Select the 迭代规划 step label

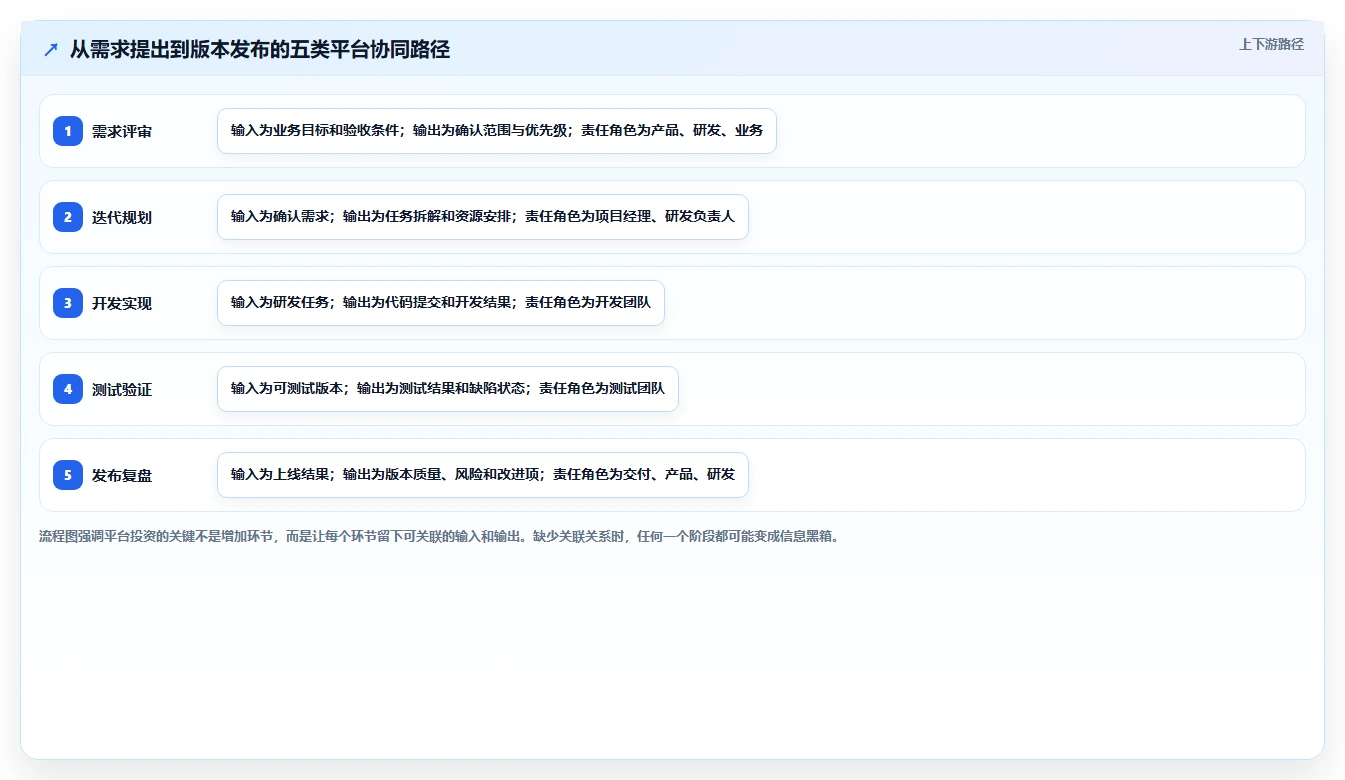[122, 217]
